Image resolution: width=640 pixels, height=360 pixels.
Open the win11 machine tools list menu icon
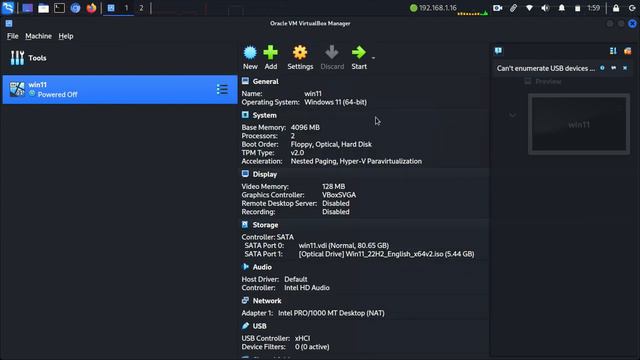coord(222,89)
